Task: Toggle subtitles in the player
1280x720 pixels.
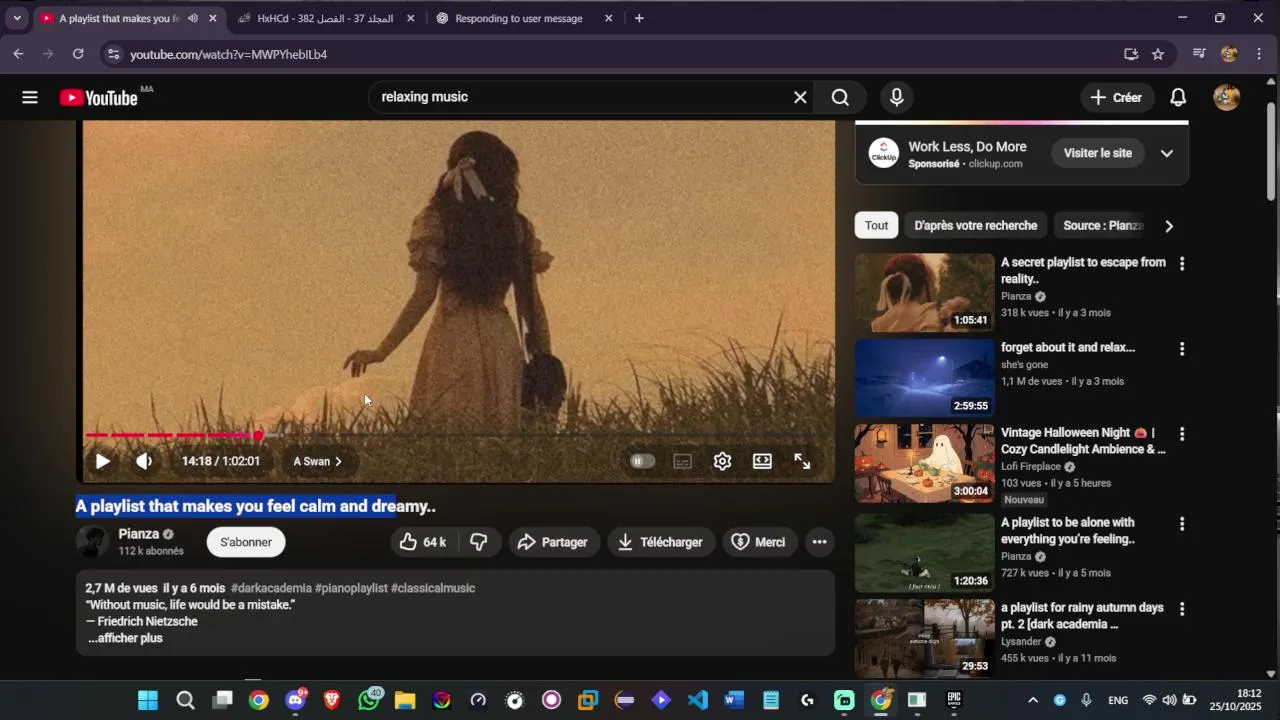Action: pos(682,461)
